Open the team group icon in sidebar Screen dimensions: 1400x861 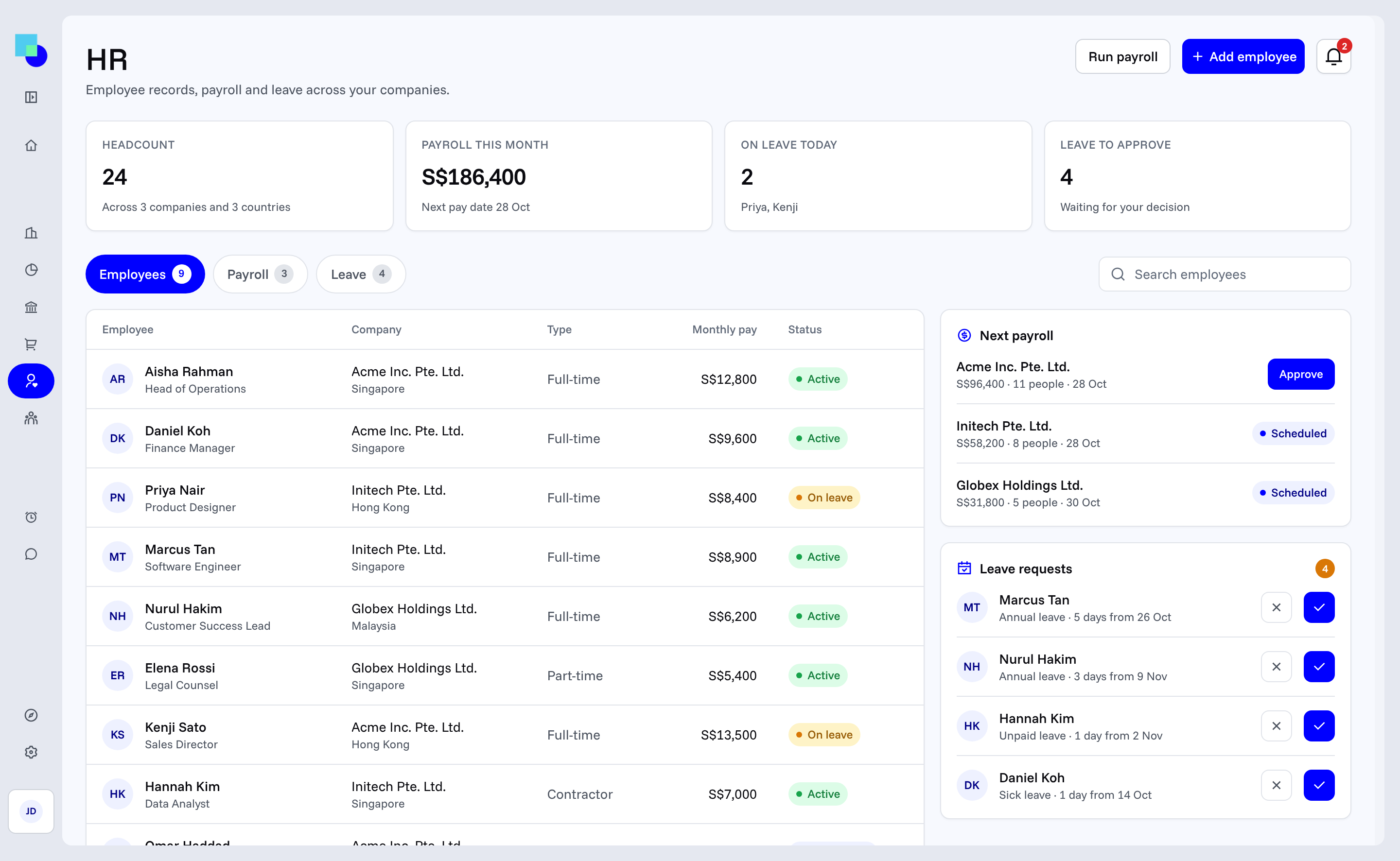(31, 418)
